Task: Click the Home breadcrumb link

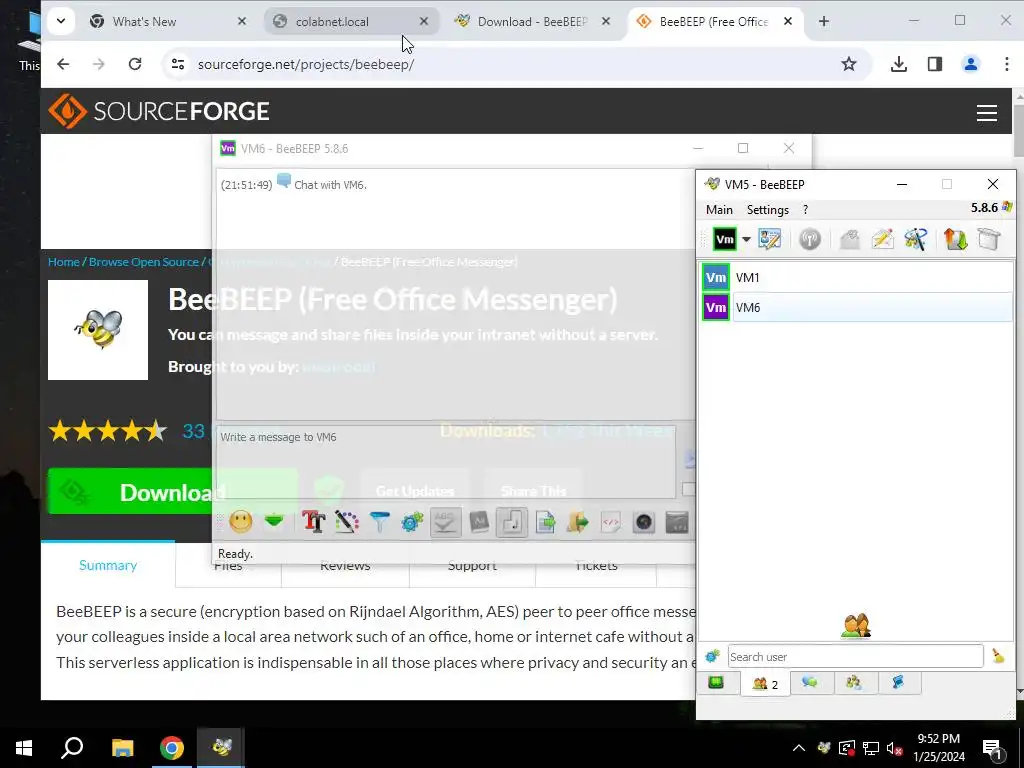Action: (63, 262)
